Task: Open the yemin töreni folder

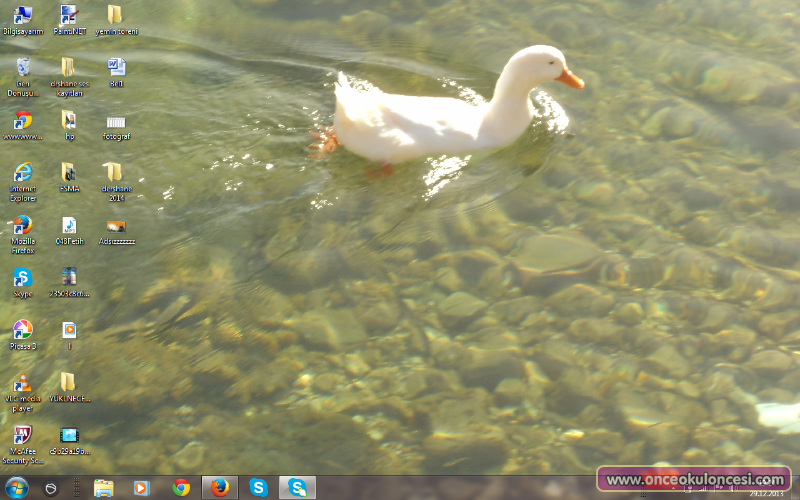Action: pyautogui.click(x=115, y=16)
